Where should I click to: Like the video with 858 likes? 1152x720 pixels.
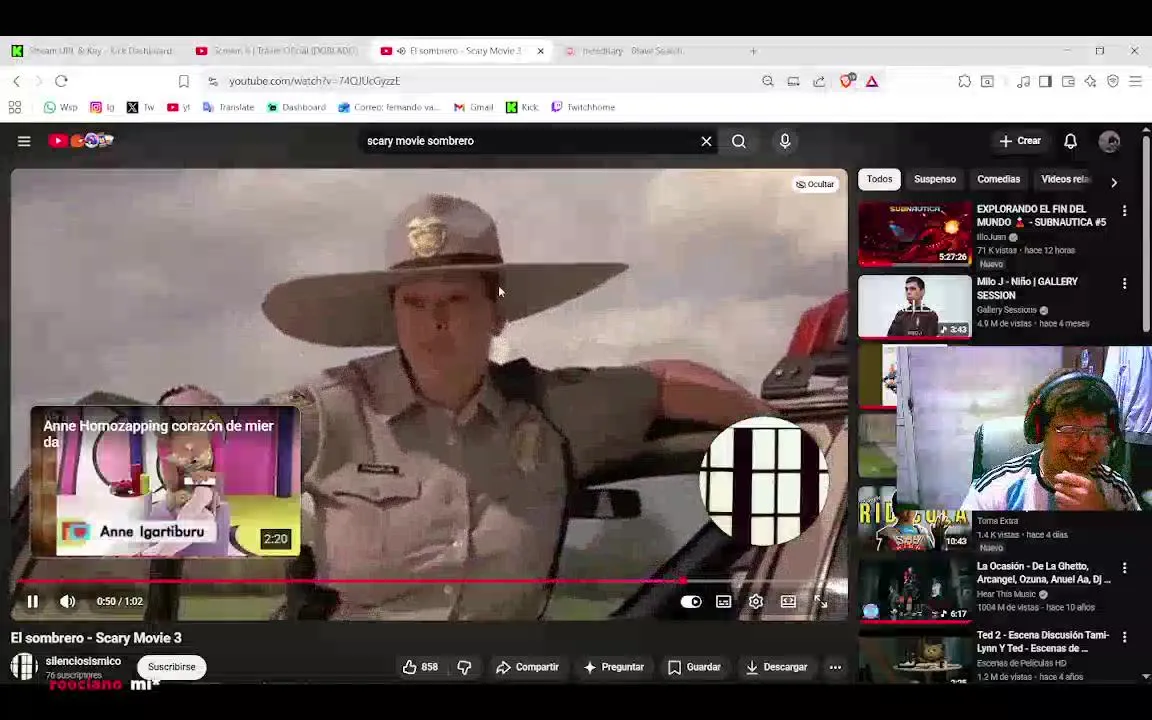pos(420,667)
